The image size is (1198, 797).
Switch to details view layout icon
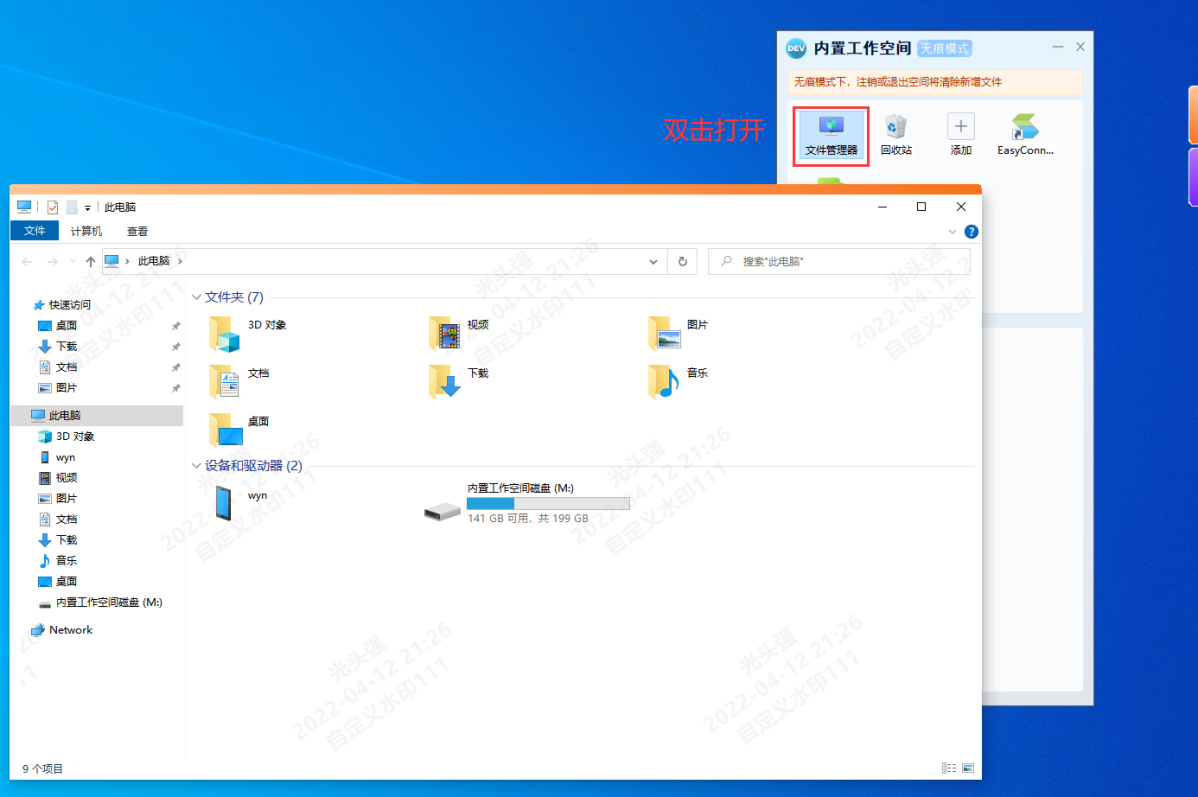949,768
